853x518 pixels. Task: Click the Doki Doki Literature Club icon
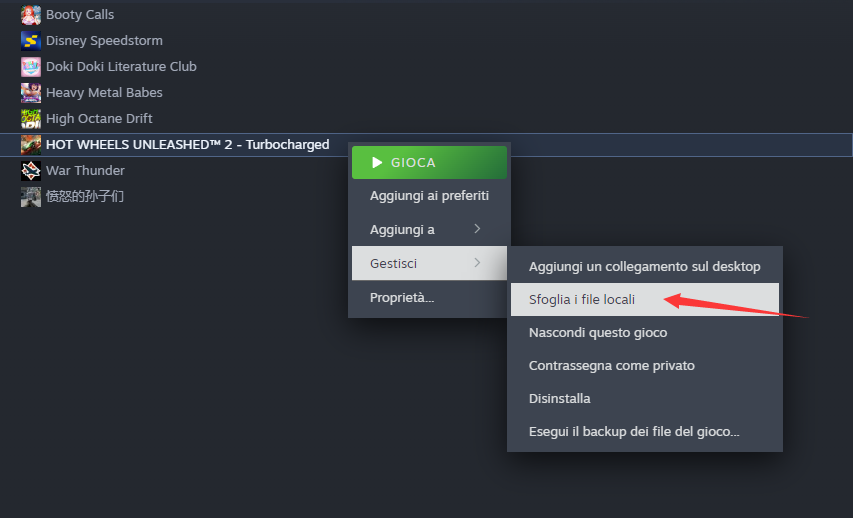[x=31, y=67]
